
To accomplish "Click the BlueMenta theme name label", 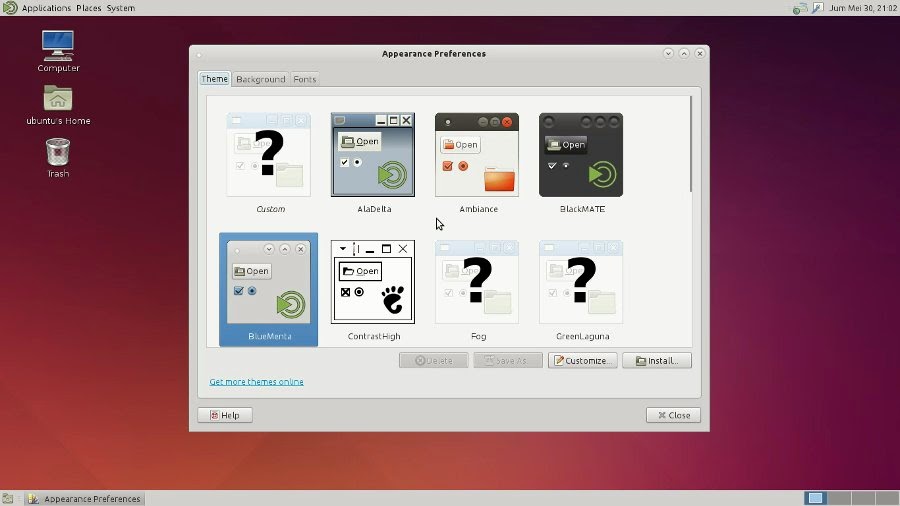I will tap(270, 336).
